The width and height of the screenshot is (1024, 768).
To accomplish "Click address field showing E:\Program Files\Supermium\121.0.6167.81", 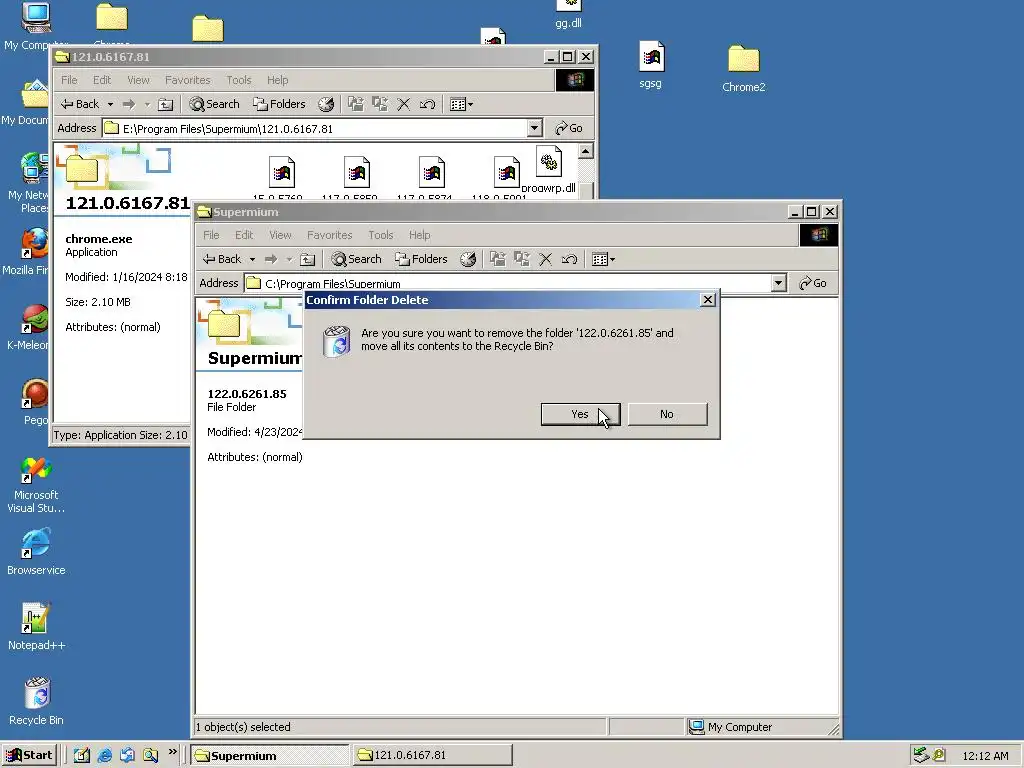I will pyautogui.click(x=315, y=129).
